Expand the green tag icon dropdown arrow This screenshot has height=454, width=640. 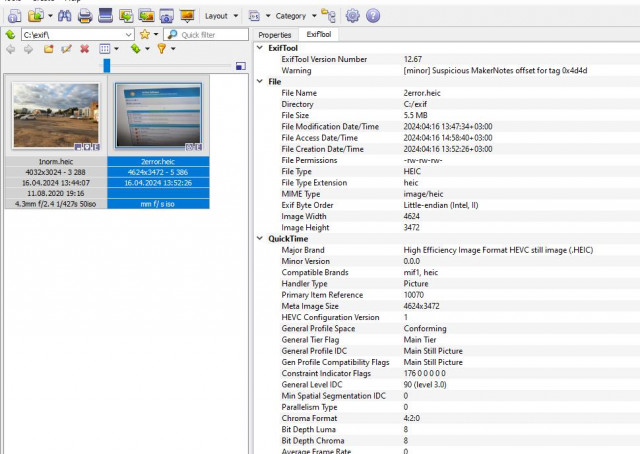point(147,49)
